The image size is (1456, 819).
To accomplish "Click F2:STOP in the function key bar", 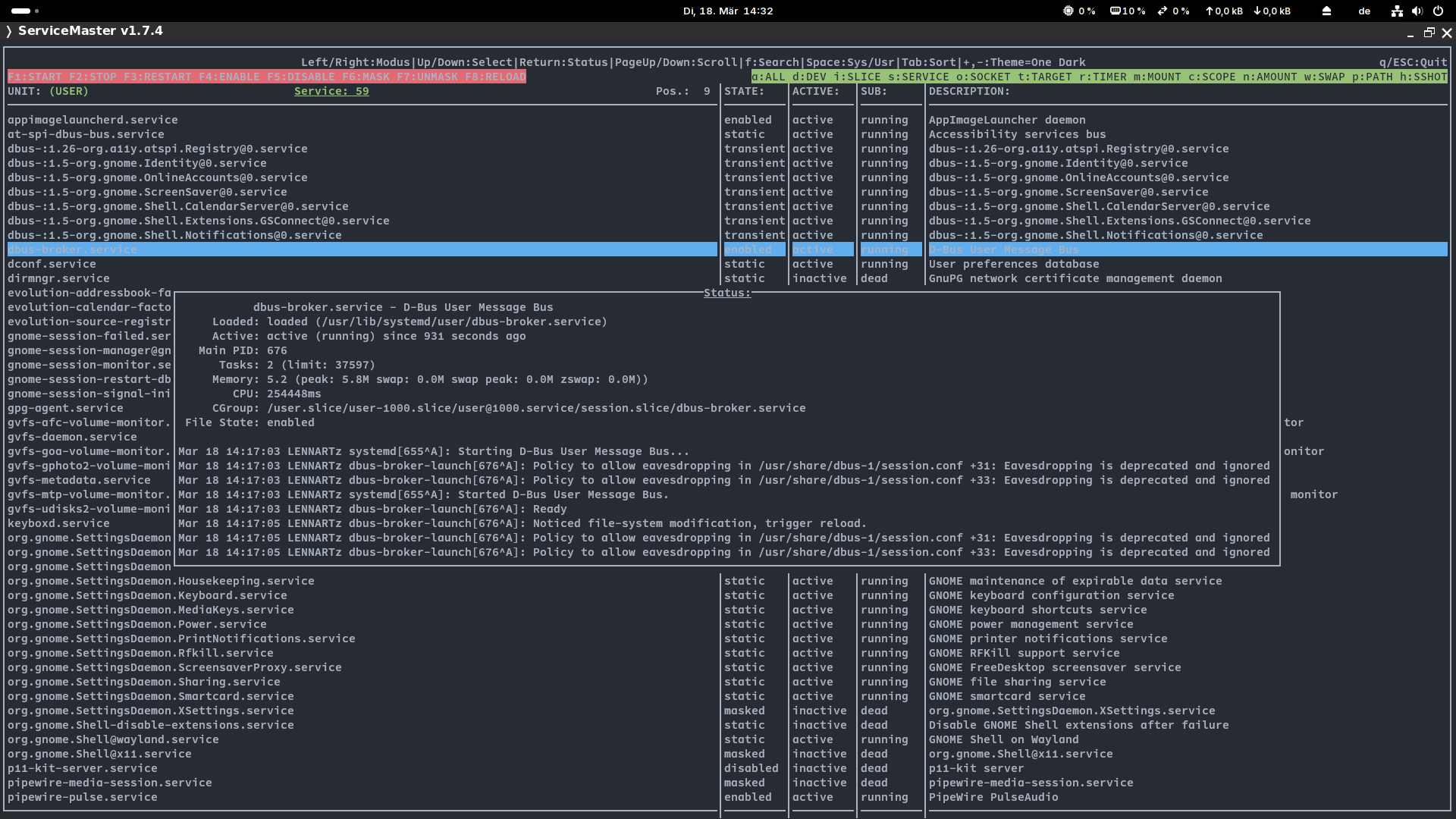I will (x=93, y=77).
